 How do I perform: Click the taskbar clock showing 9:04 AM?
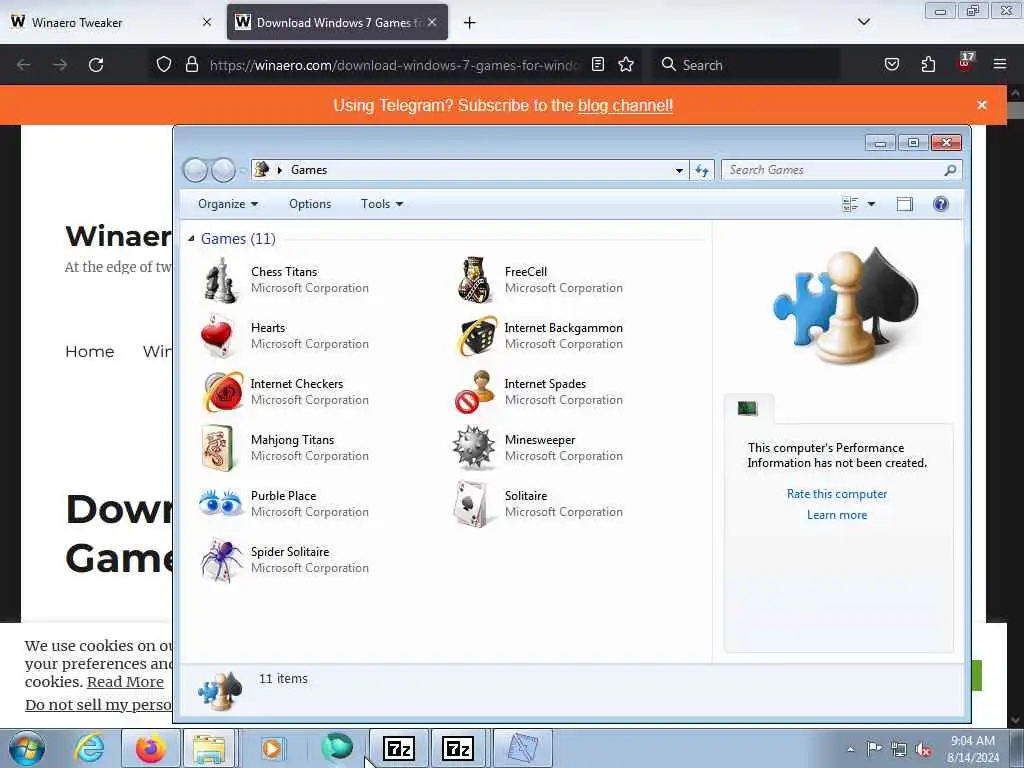click(x=972, y=749)
